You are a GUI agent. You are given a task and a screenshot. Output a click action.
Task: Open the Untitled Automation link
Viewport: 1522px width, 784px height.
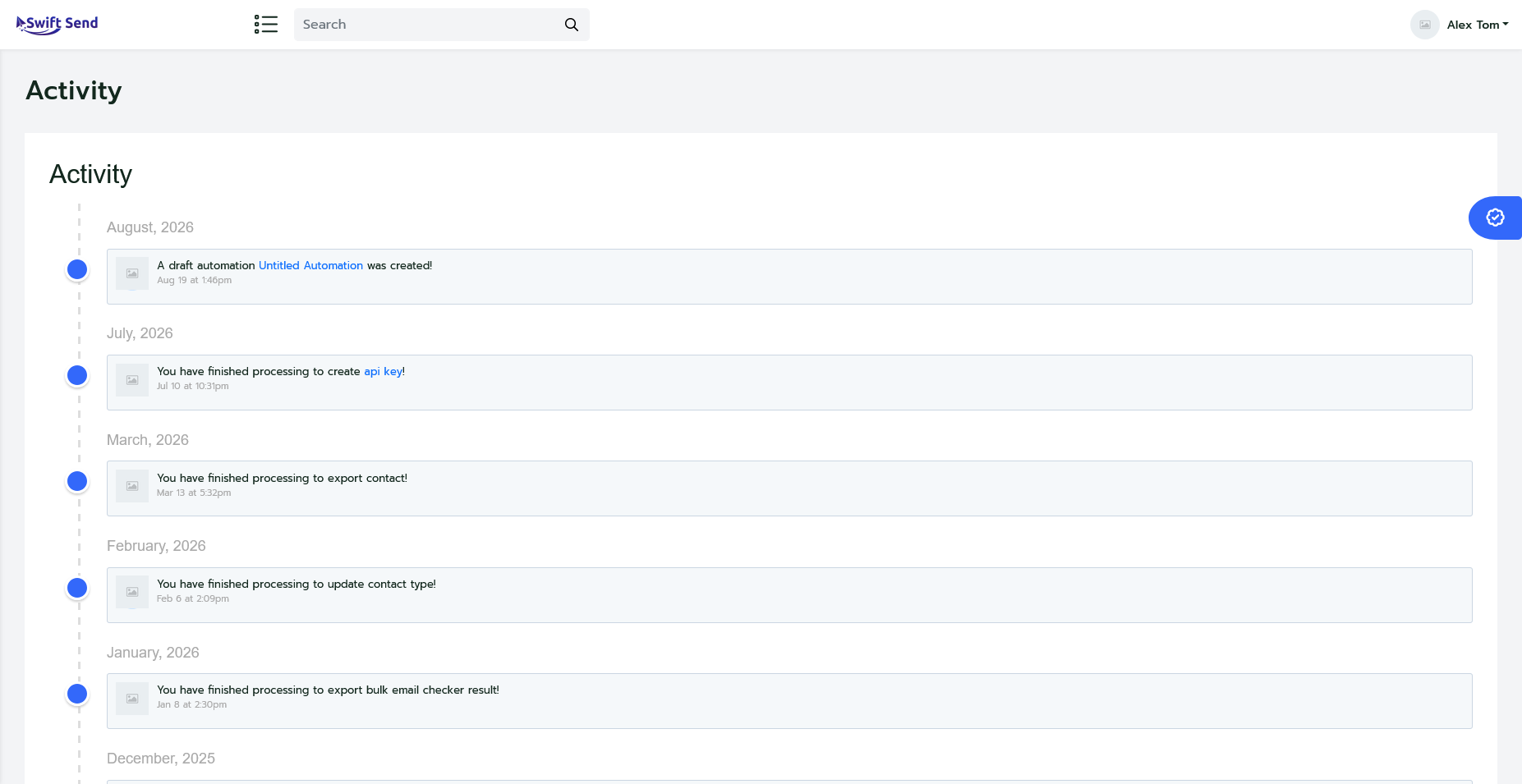pos(310,265)
